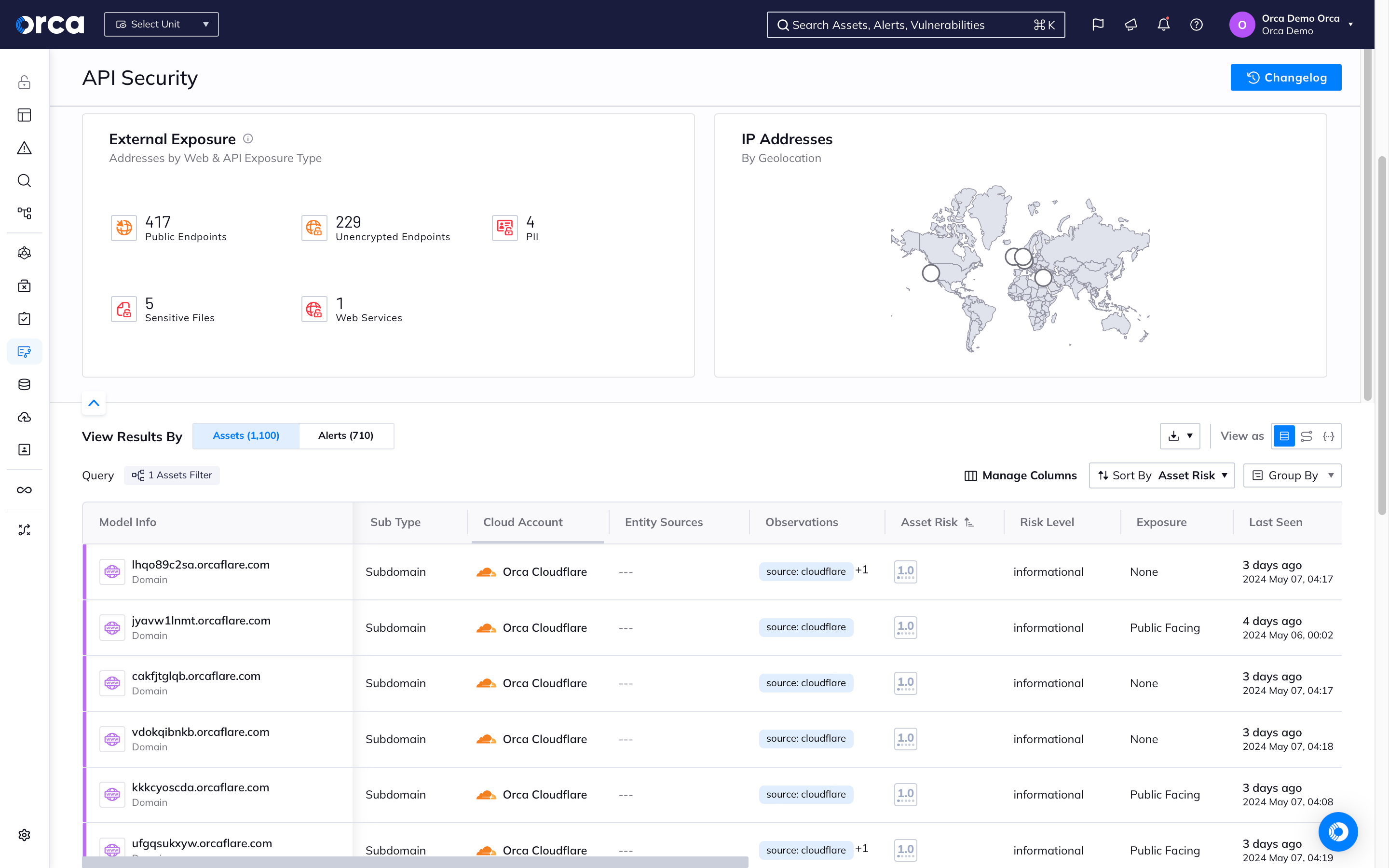Open the cloud upload icon in the sidebar

click(x=24, y=417)
